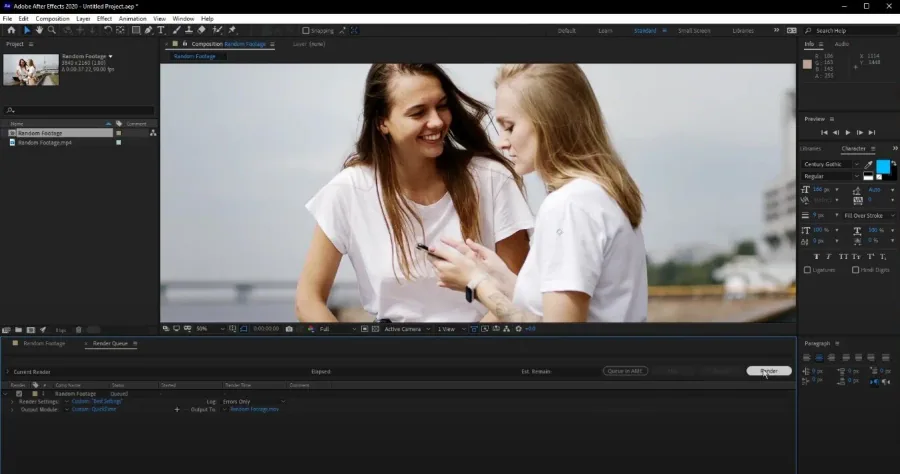
Task: Take a snapshot with camera icon
Action: tap(289, 329)
